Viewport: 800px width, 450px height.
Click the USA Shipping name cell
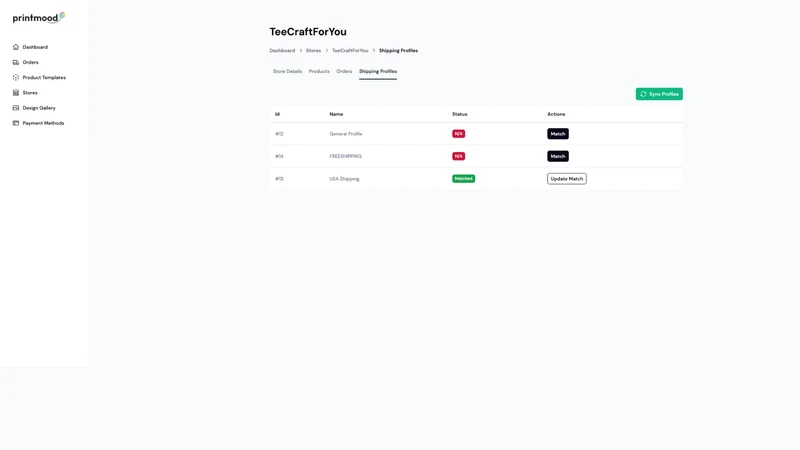pos(344,179)
